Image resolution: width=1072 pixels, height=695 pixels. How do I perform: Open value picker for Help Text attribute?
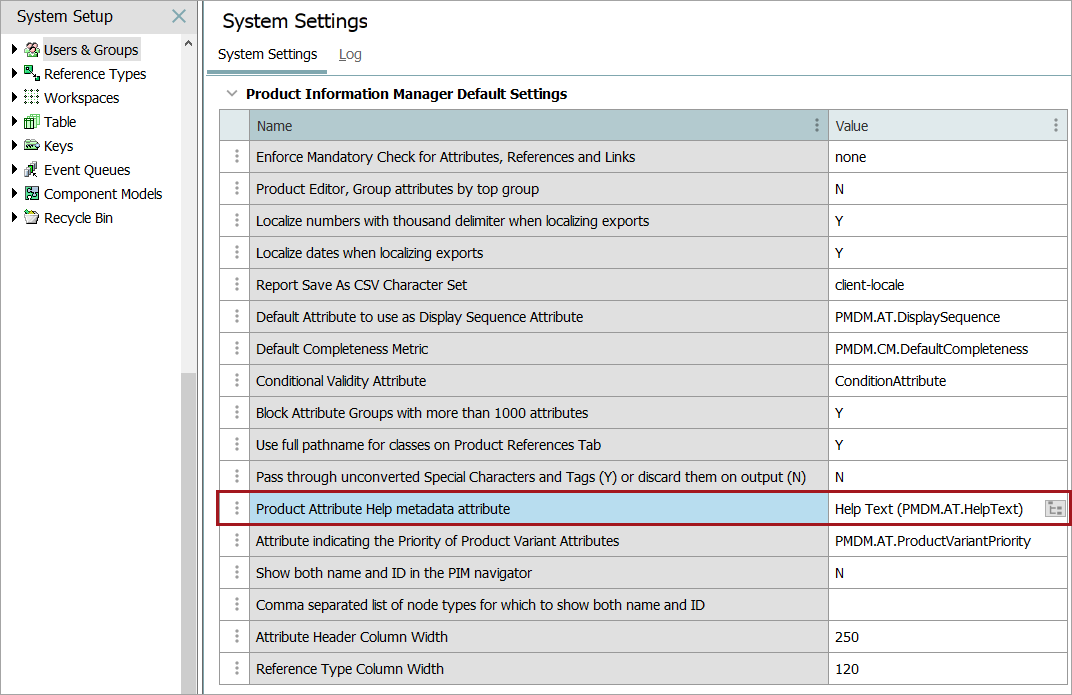(1054, 509)
